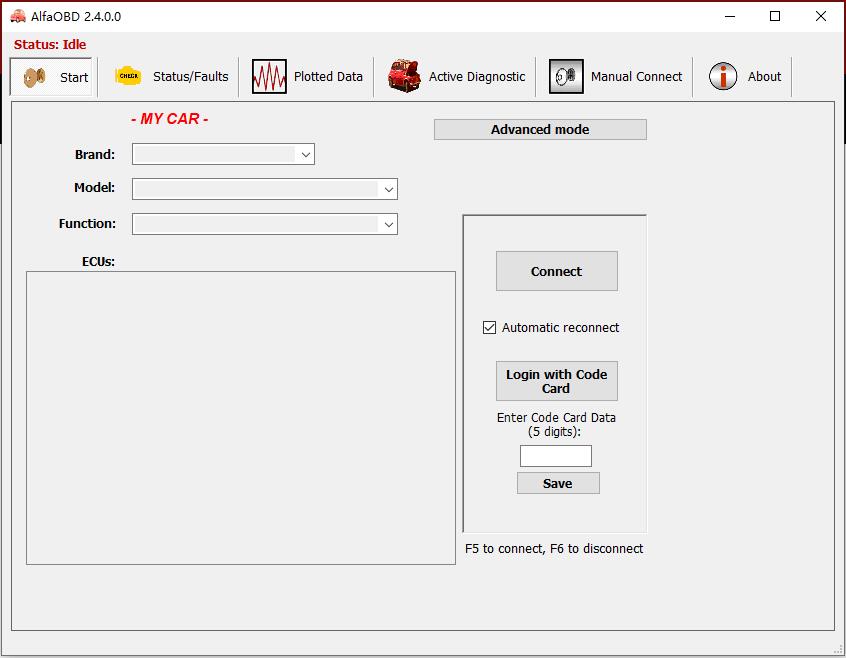Toggle Automatic reconnect checkbox
This screenshot has width=846, height=658.
(x=489, y=327)
